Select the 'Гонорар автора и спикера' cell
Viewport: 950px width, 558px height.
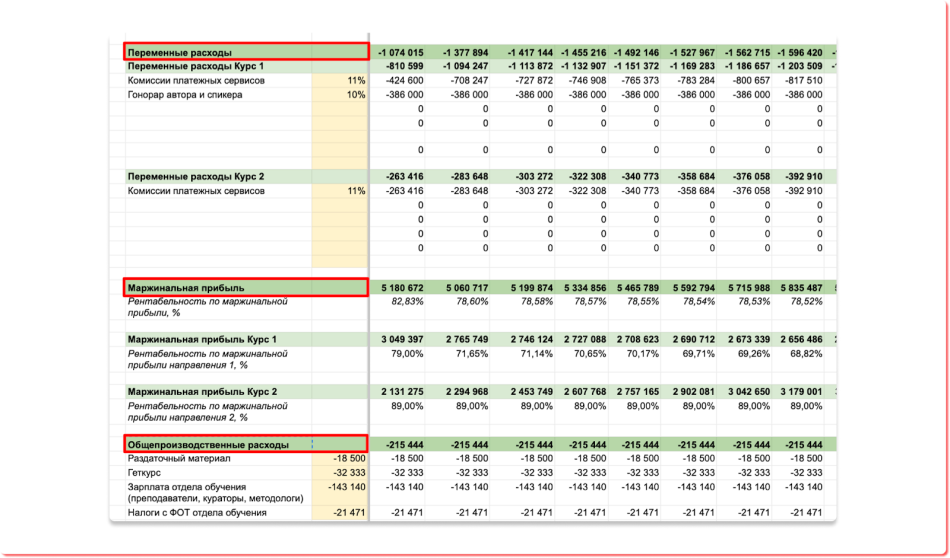click(x=185, y=95)
